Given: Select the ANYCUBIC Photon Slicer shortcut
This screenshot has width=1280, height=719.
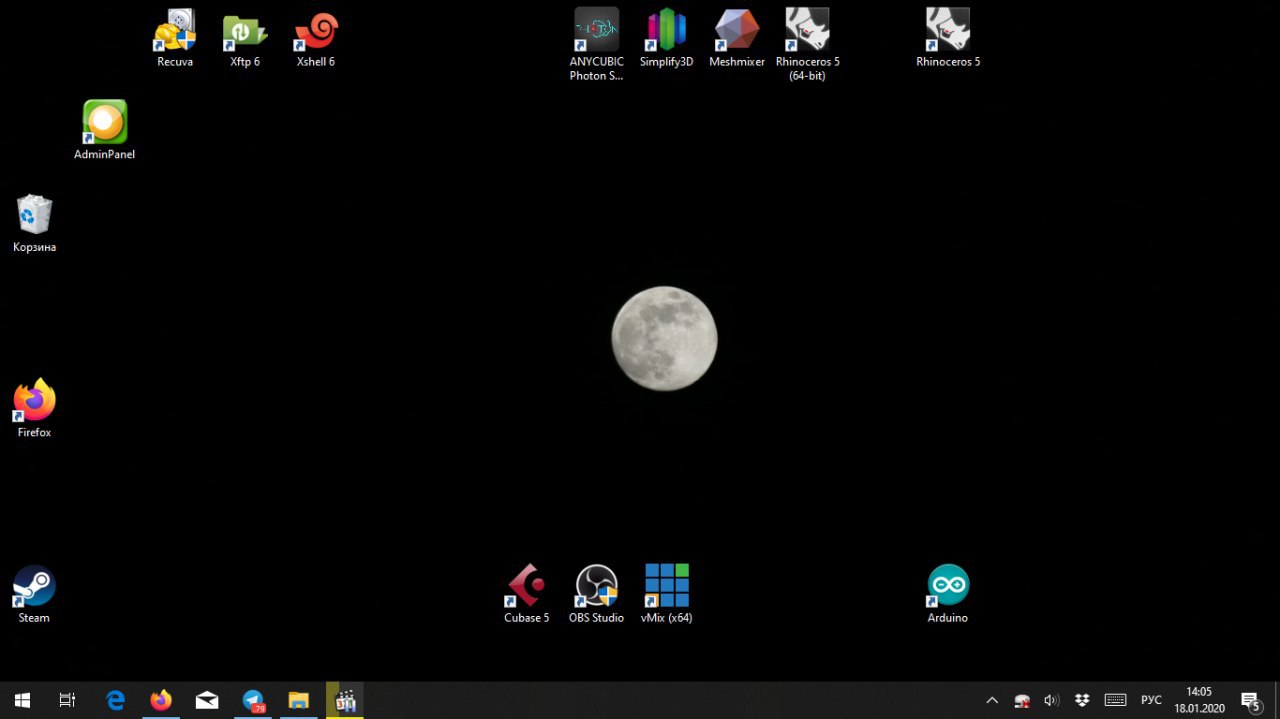Looking at the screenshot, I should (597, 45).
